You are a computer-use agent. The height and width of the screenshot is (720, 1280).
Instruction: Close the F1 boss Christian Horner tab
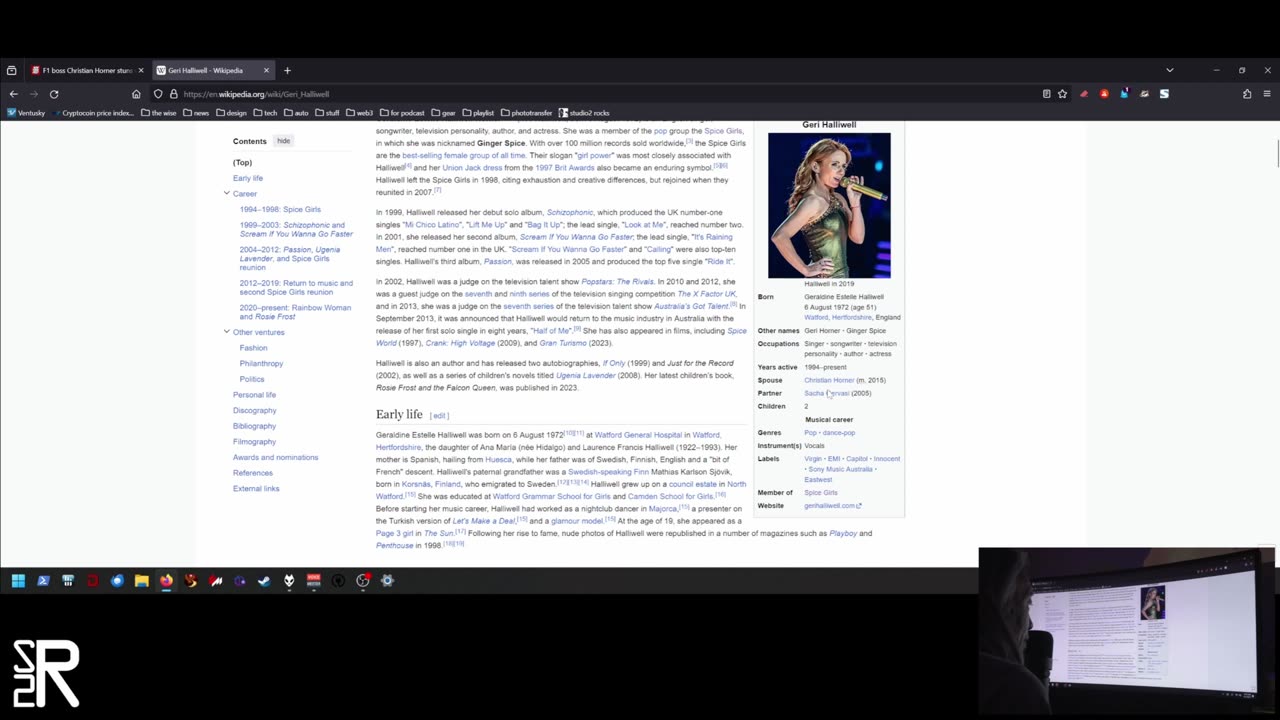(141, 70)
